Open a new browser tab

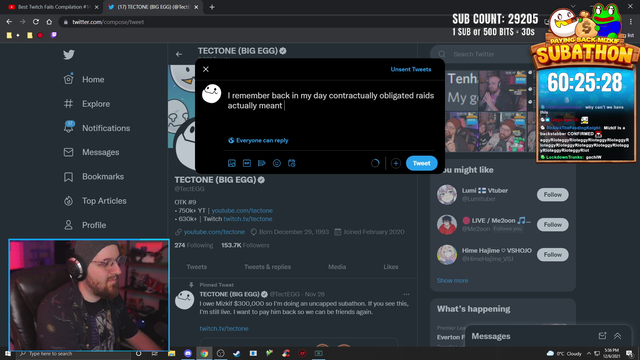[x=212, y=7]
